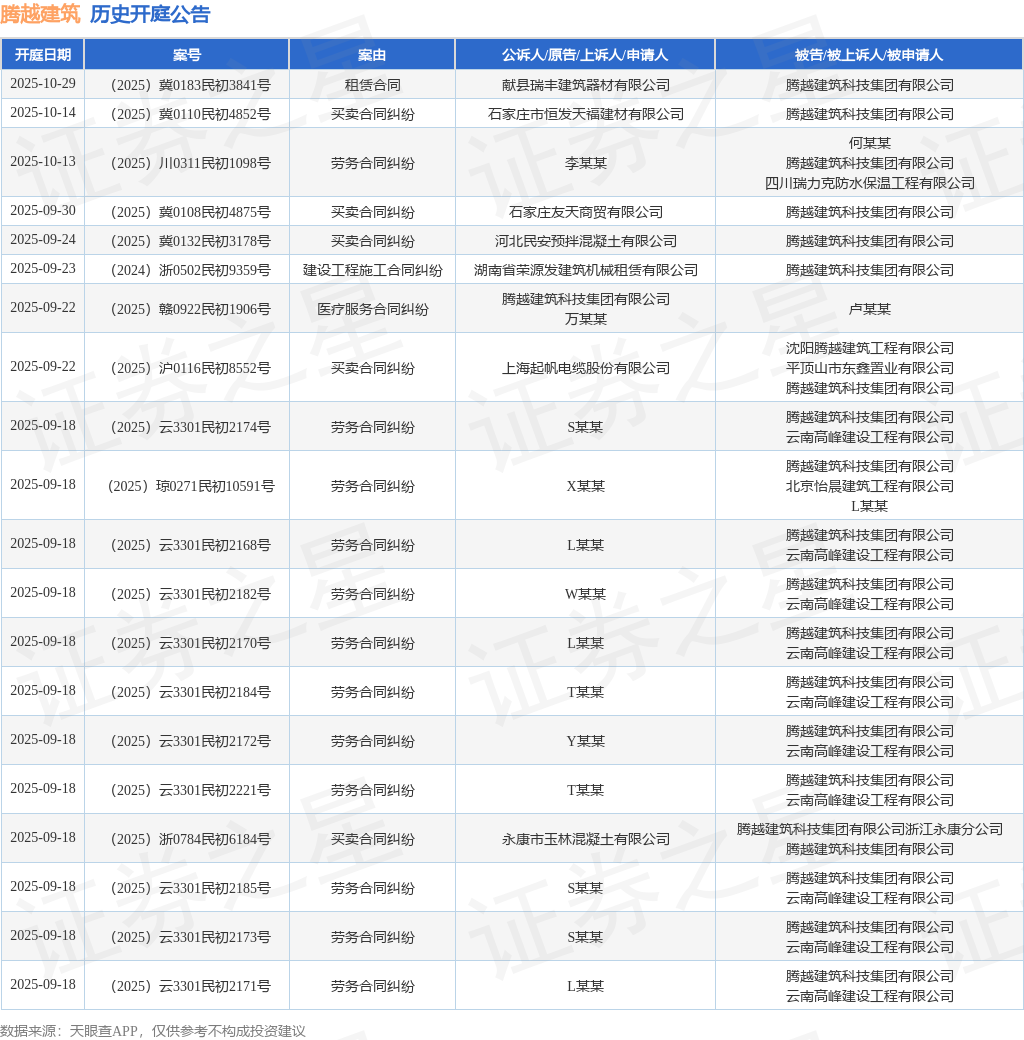Click plaintiff 永康市玉林混凝土有限公司
Viewport: 1024px width, 1040px height.
pos(585,840)
